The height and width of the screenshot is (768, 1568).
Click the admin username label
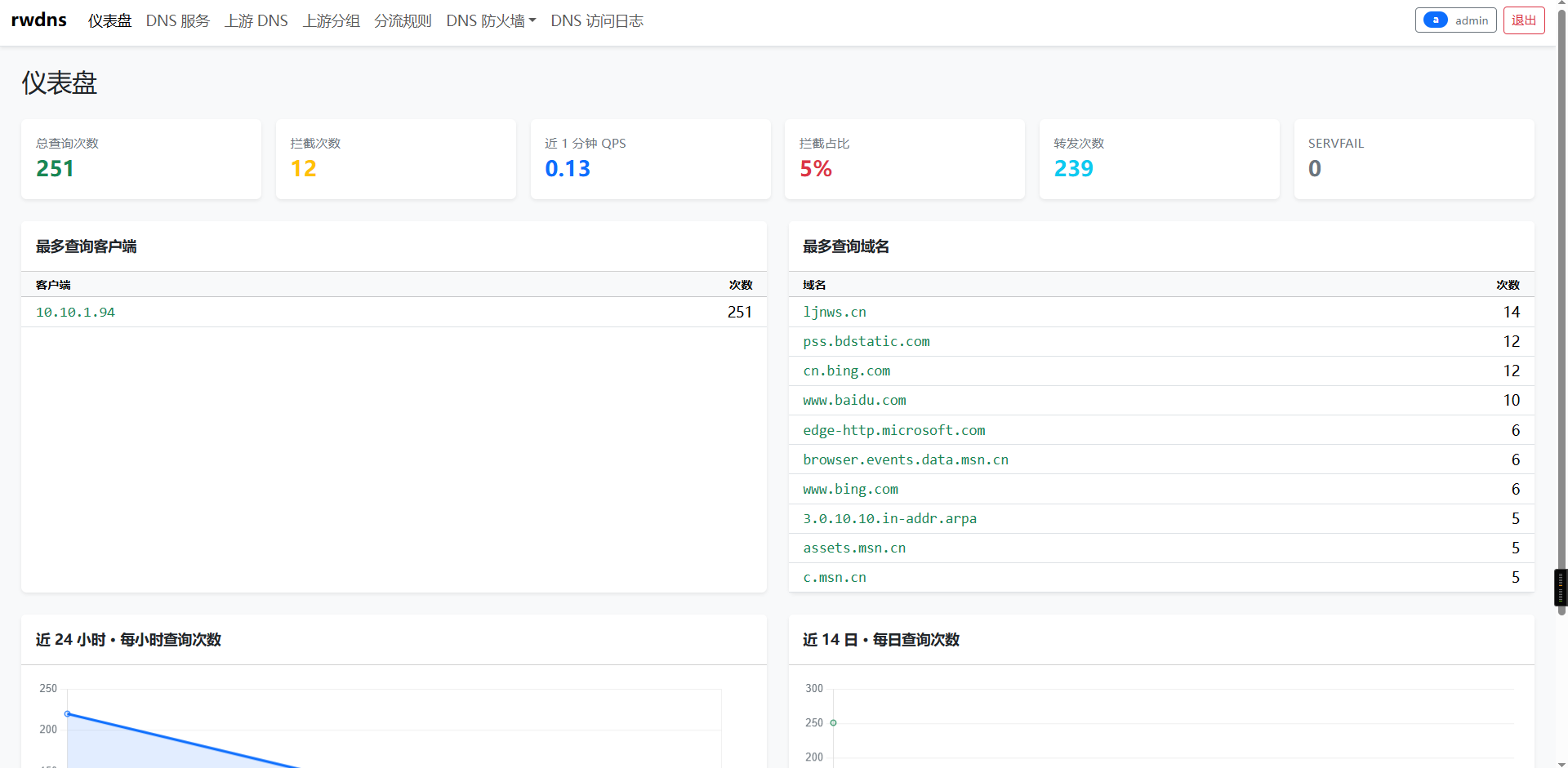tap(1472, 20)
